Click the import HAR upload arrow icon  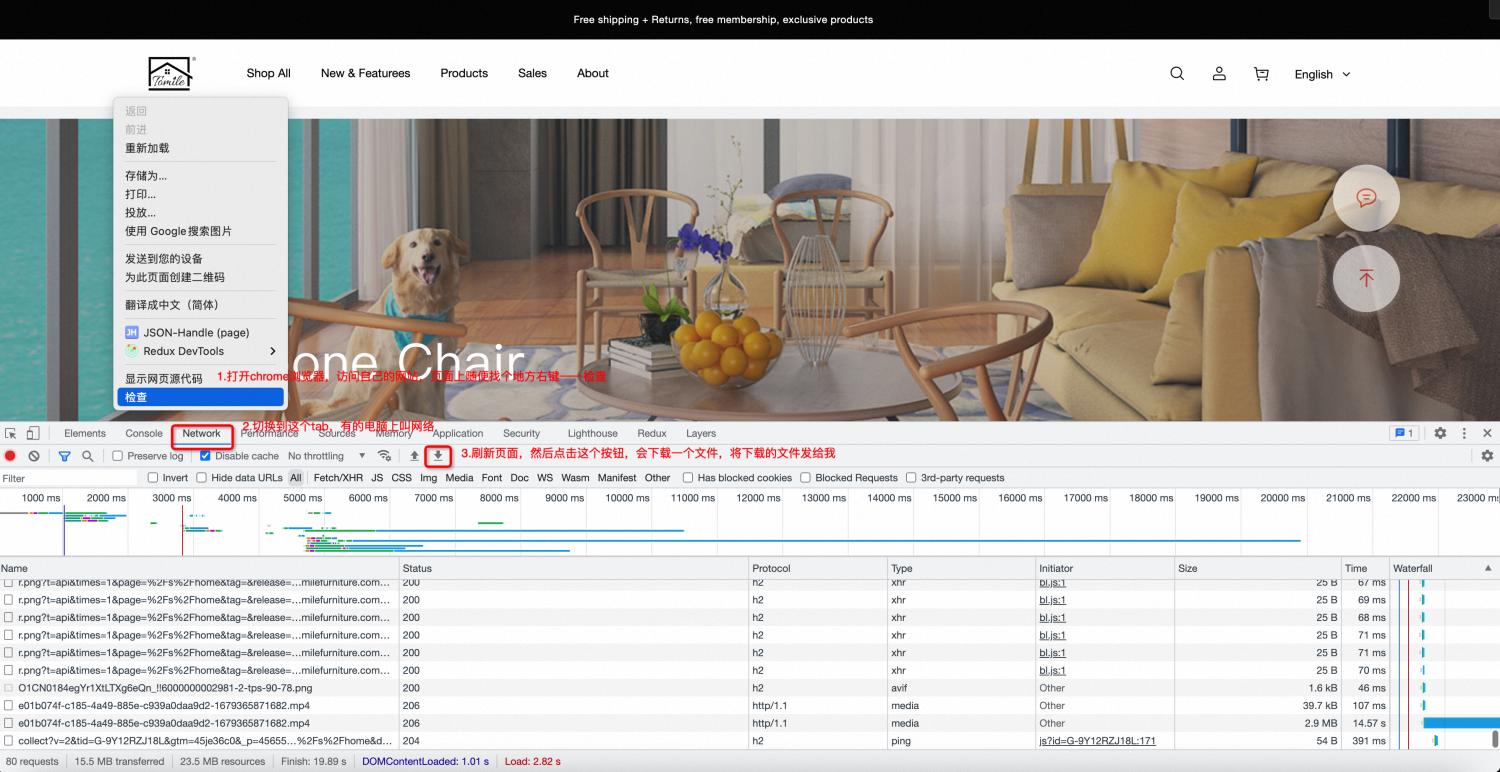415,456
